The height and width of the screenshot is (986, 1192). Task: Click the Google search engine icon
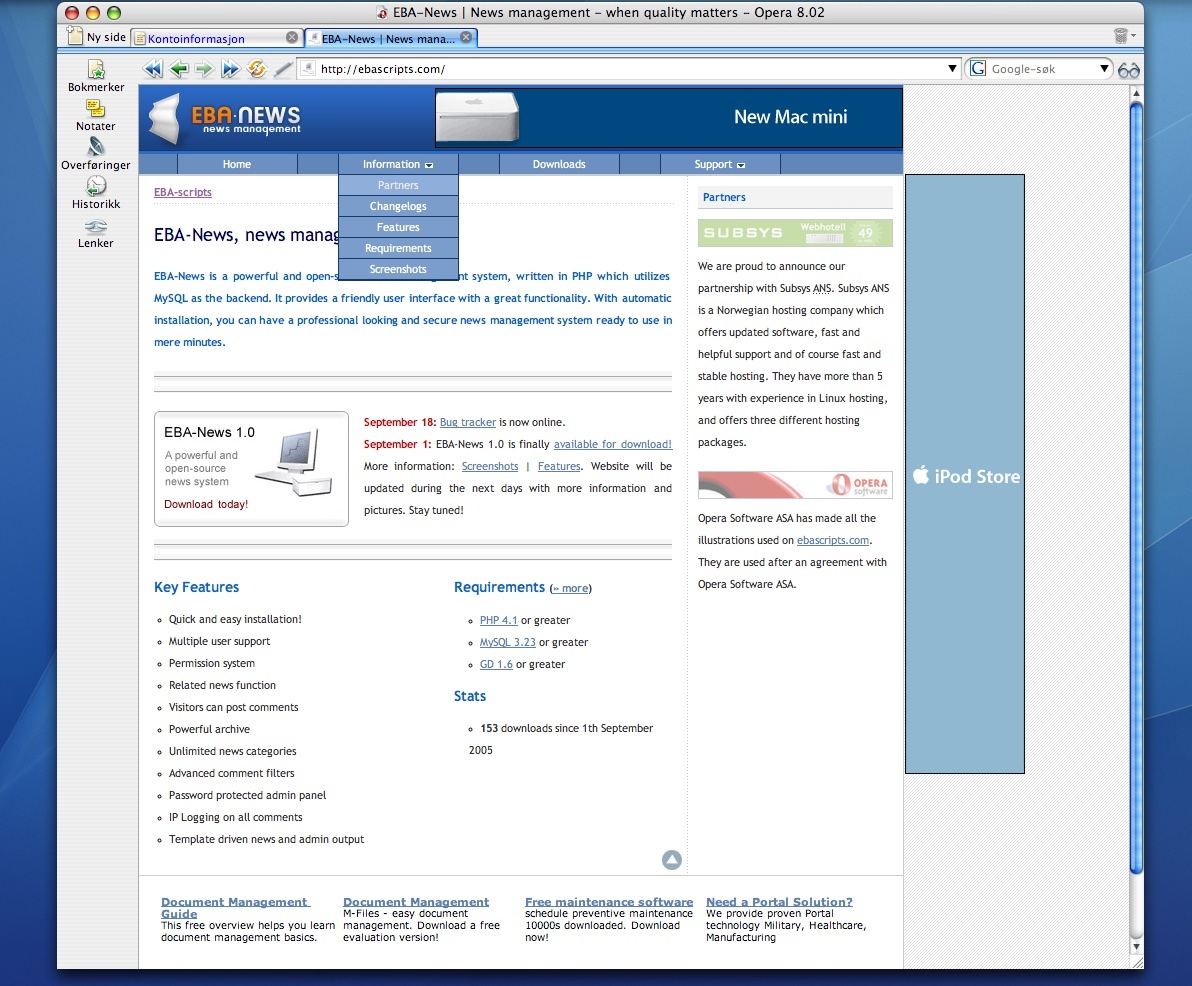(978, 68)
